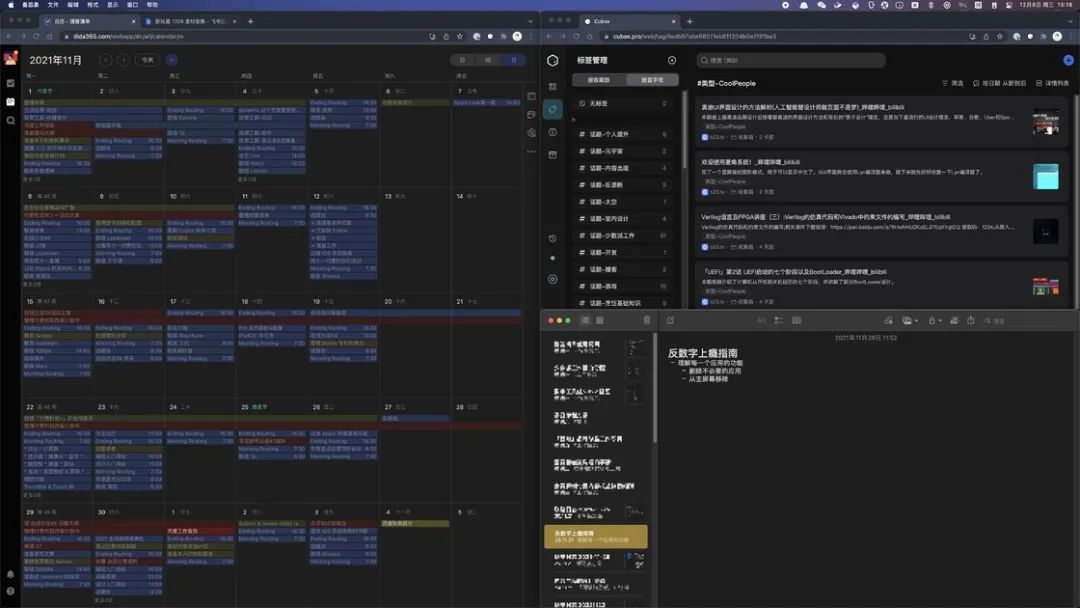Click the Cubox logo icon
This screenshot has width=1080, height=608.
coord(552,61)
